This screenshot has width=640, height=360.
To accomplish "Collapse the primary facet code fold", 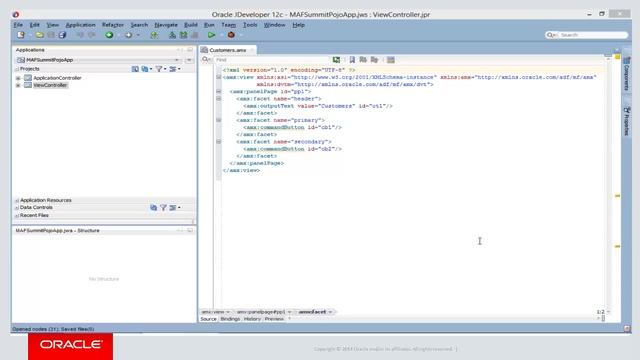I will tap(218, 120).
